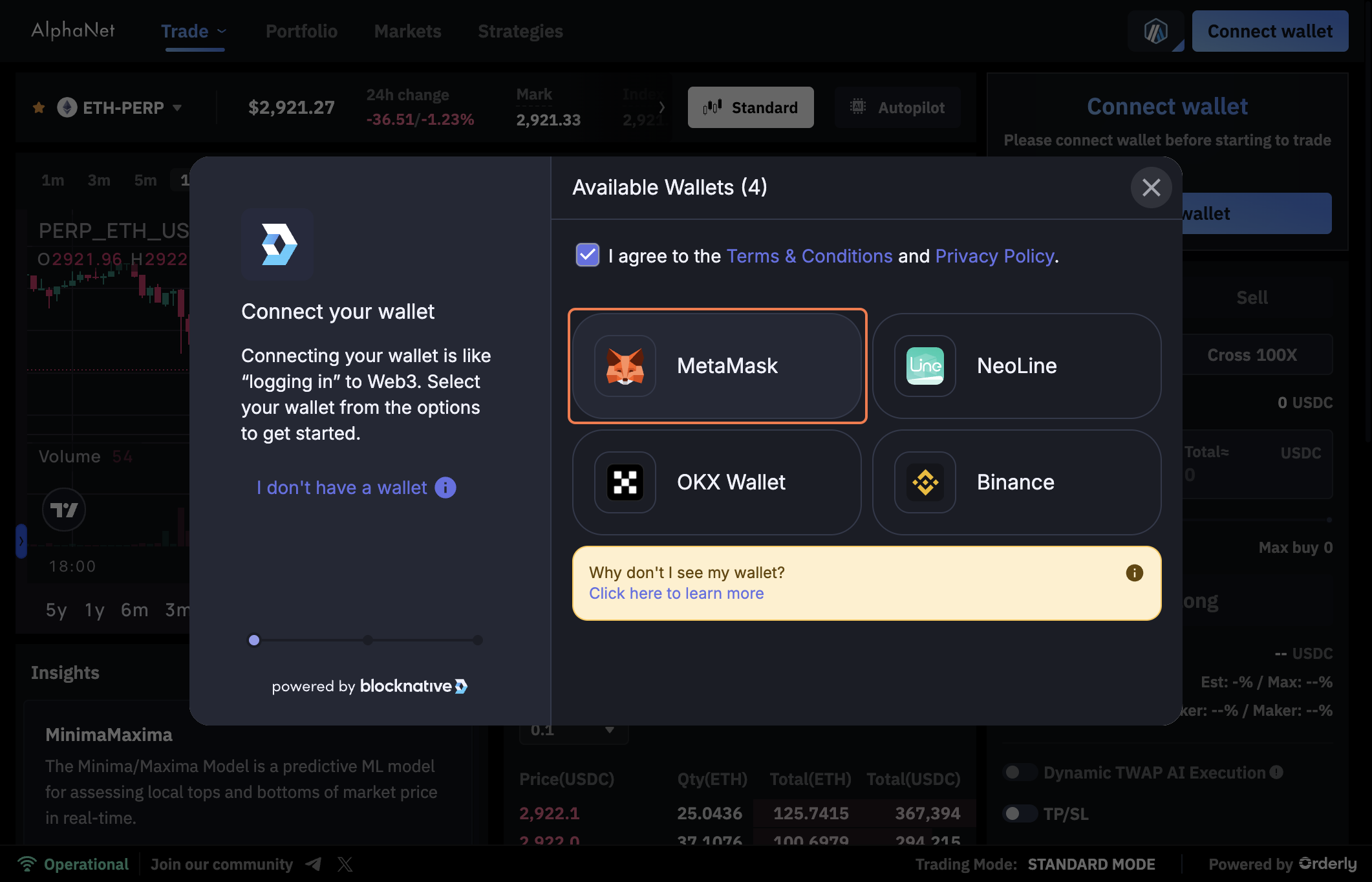Click 'Click here to learn more' link
Viewport: 1372px width, 882px height.
click(x=676, y=594)
